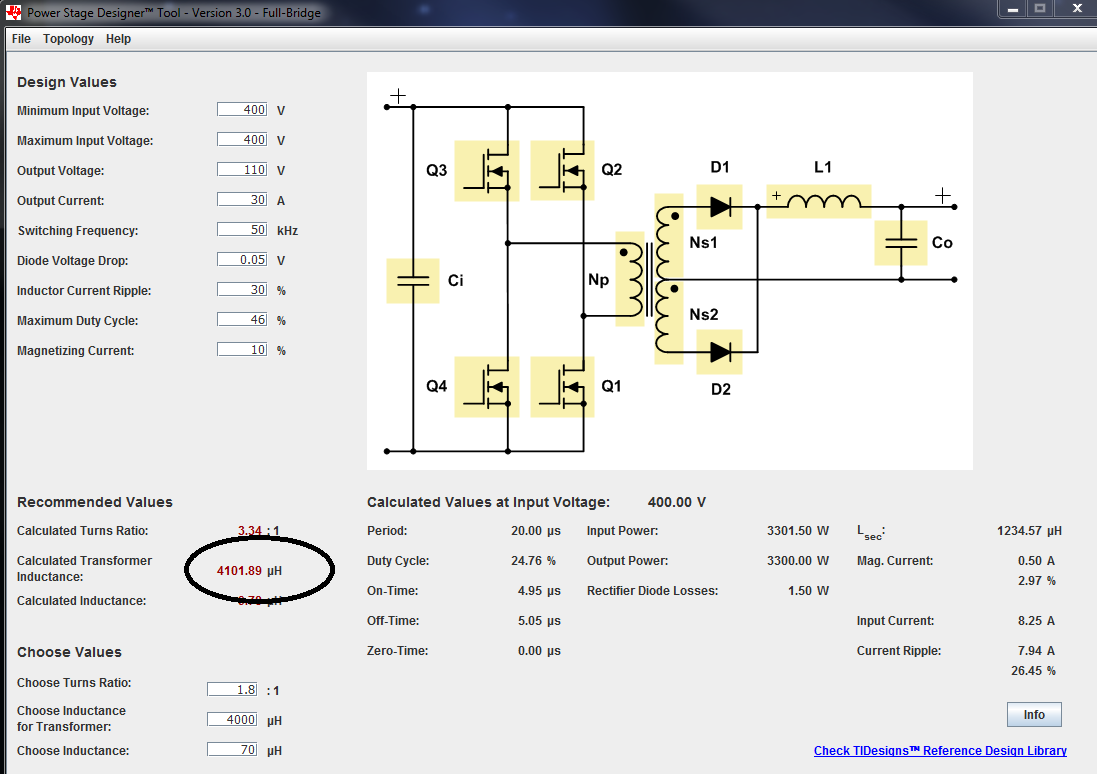The image size is (1097, 774).
Task: Click the Minimum Input Voltage field
Action: pos(242,110)
